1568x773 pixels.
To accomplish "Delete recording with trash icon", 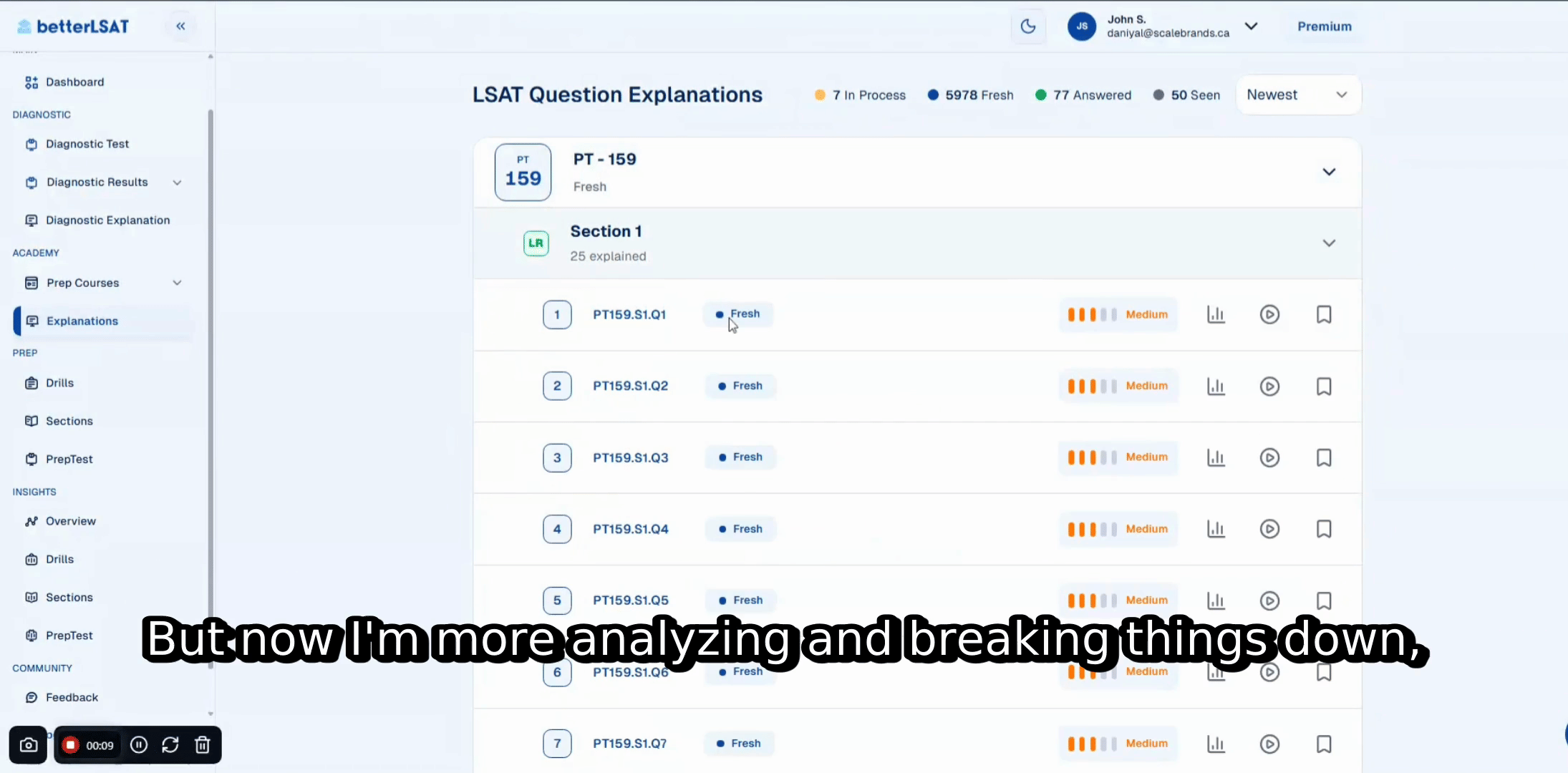I will pos(203,745).
